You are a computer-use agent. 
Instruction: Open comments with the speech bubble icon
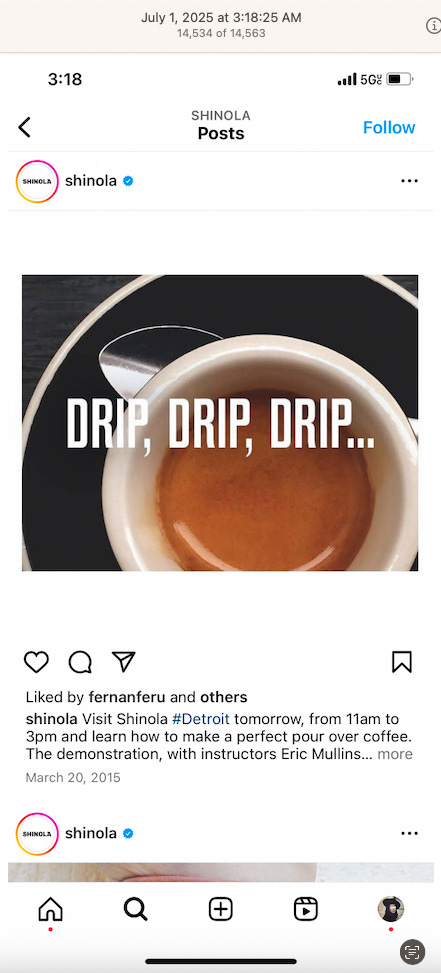point(80,662)
